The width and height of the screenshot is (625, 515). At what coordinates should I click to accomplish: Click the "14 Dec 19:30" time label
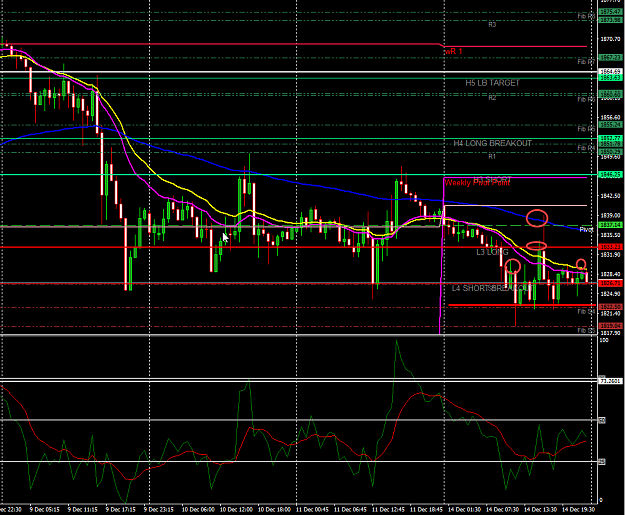click(578, 509)
